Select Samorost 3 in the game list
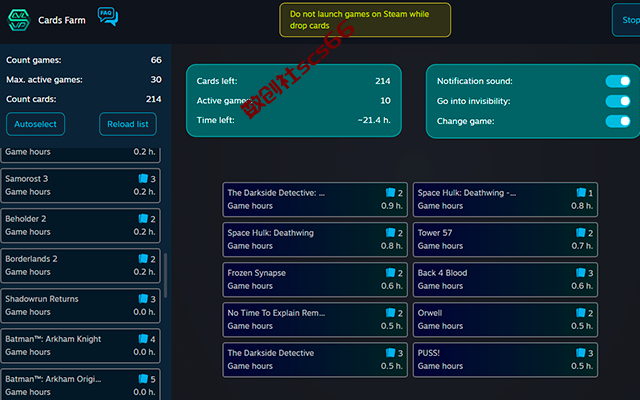 tap(80, 185)
